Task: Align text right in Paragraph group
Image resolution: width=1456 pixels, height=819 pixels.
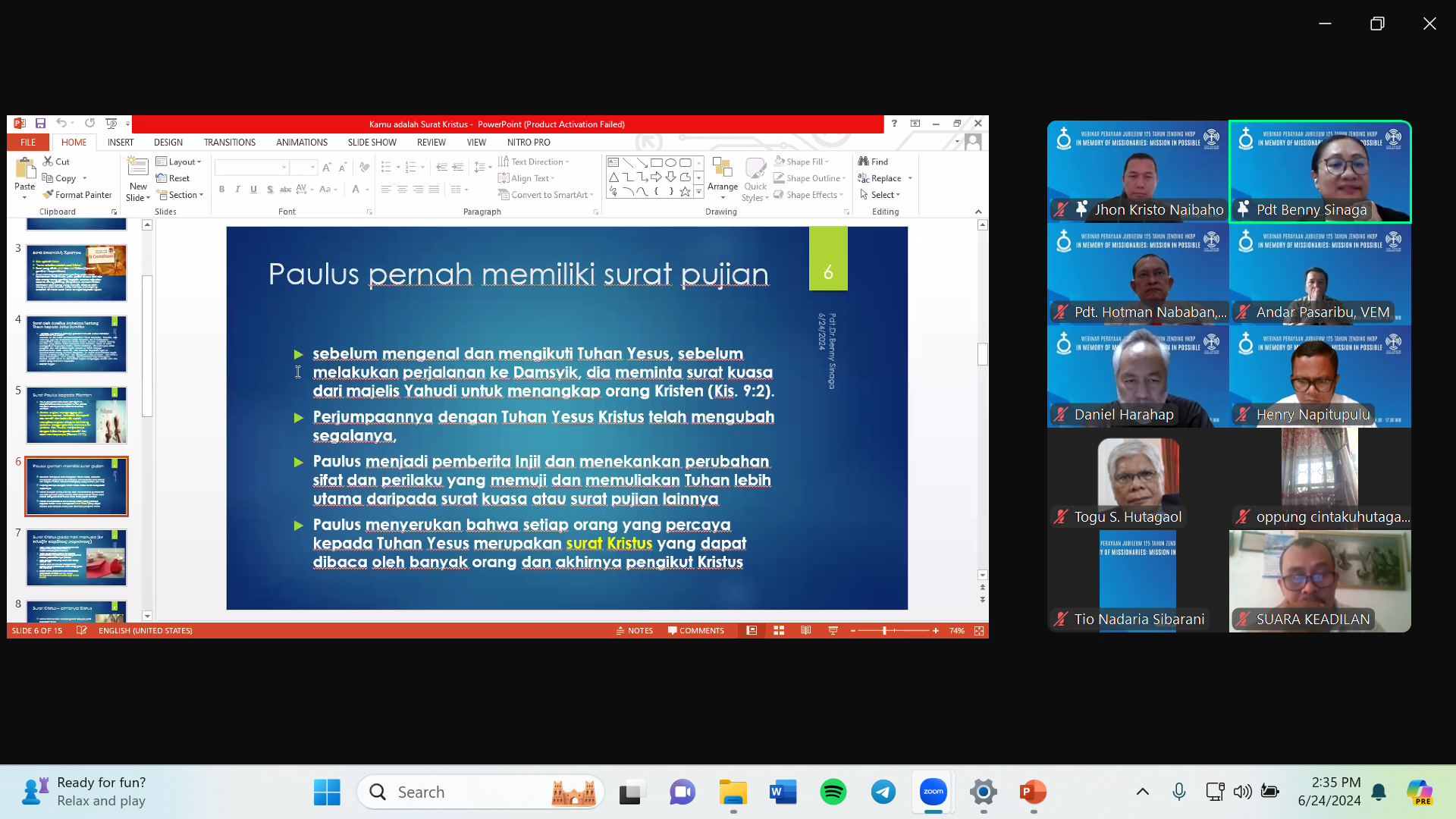Action: pyautogui.click(x=418, y=190)
